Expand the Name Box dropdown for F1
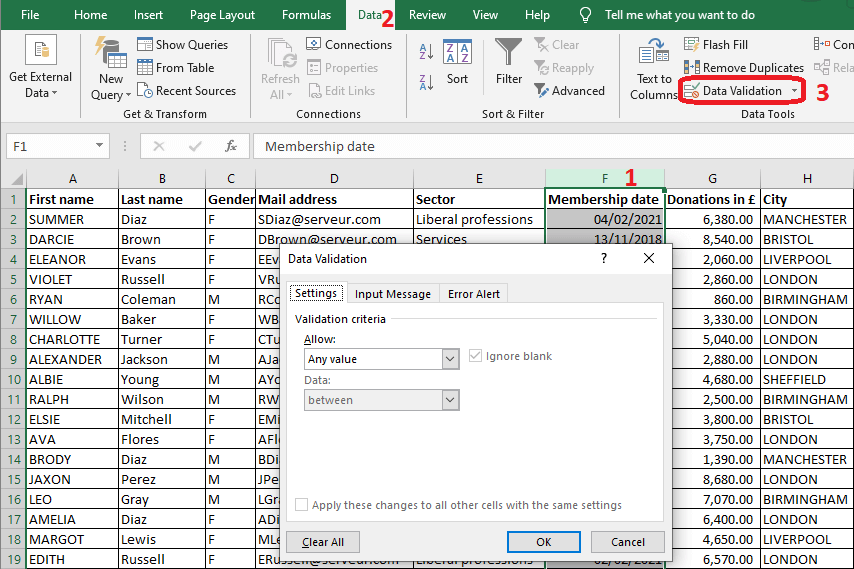 [x=99, y=146]
